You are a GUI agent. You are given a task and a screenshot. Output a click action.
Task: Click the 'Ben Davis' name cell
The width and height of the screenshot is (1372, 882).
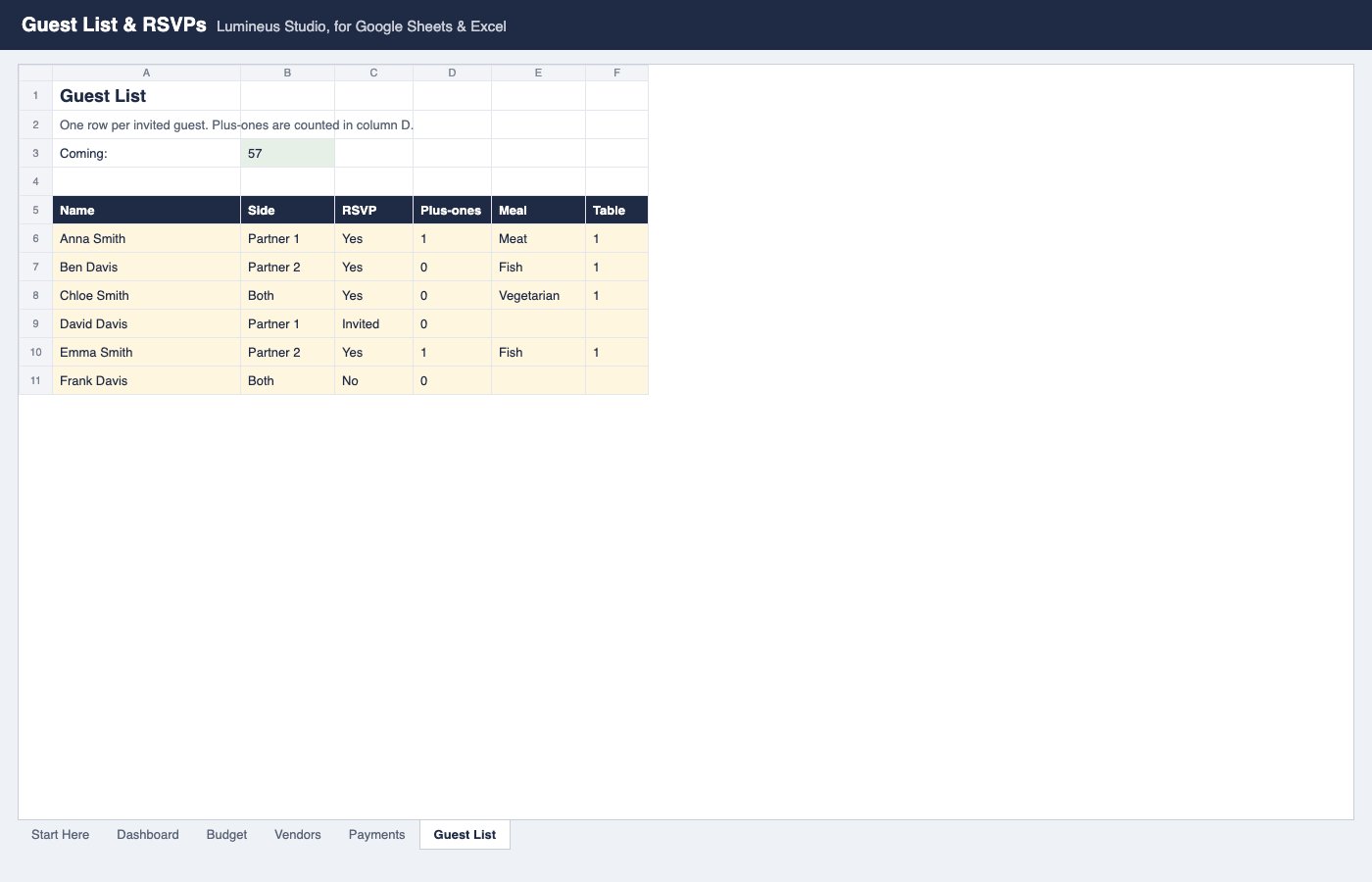(146, 267)
